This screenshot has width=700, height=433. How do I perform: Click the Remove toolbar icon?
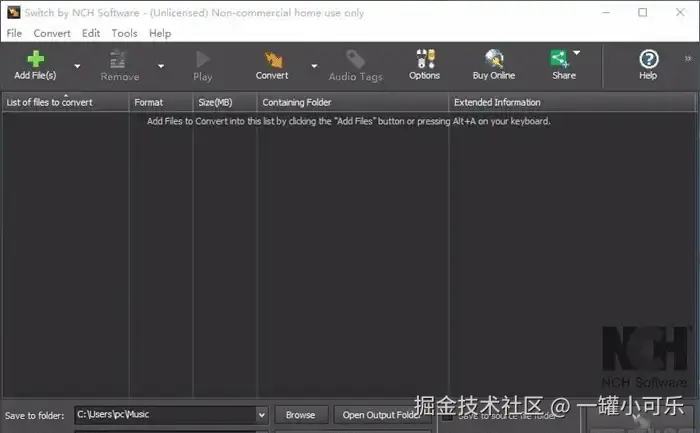coord(117,59)
